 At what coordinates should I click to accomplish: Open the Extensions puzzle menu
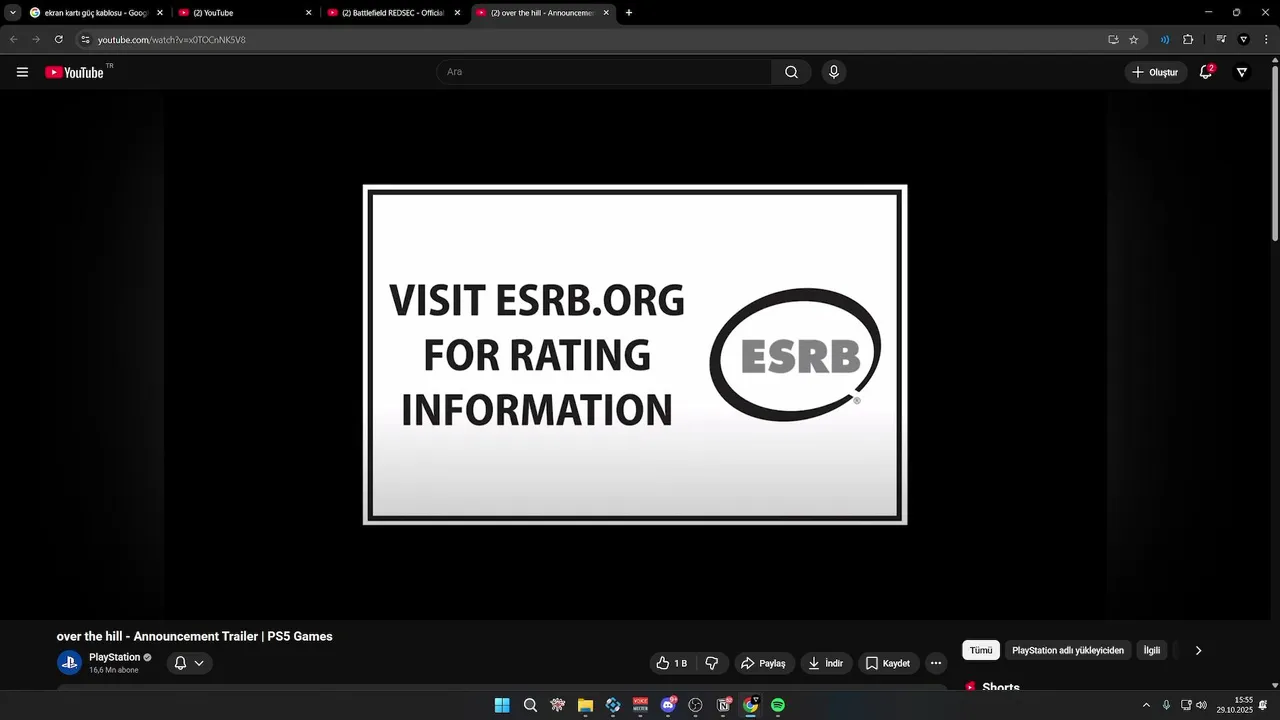pos(1188,40)
